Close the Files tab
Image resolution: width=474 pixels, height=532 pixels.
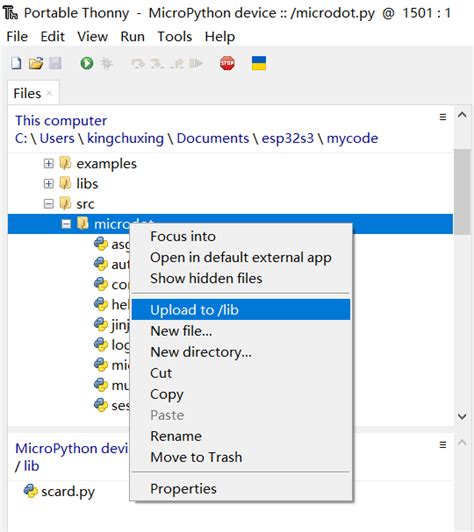(49, 93)
